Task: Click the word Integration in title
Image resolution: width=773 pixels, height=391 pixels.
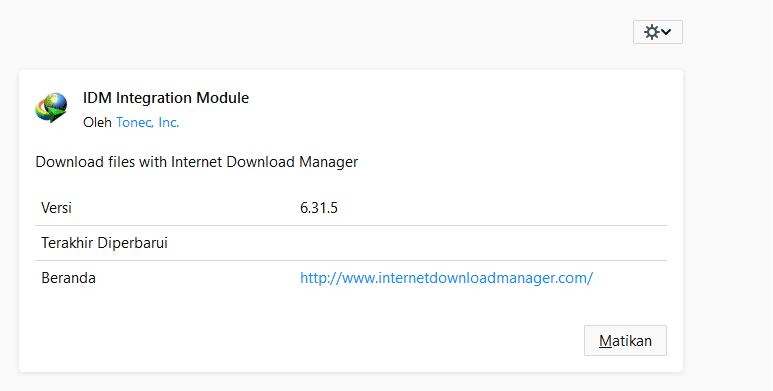Action: (x=154, y=98)
